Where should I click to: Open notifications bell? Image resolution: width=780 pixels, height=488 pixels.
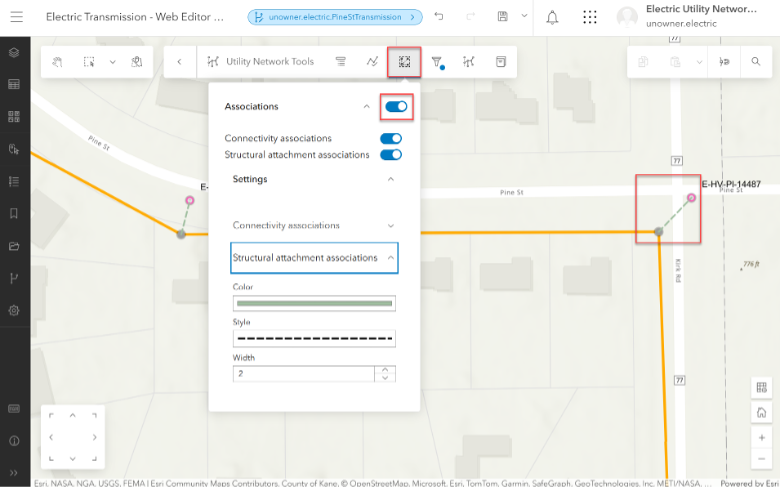coord(552,17)
